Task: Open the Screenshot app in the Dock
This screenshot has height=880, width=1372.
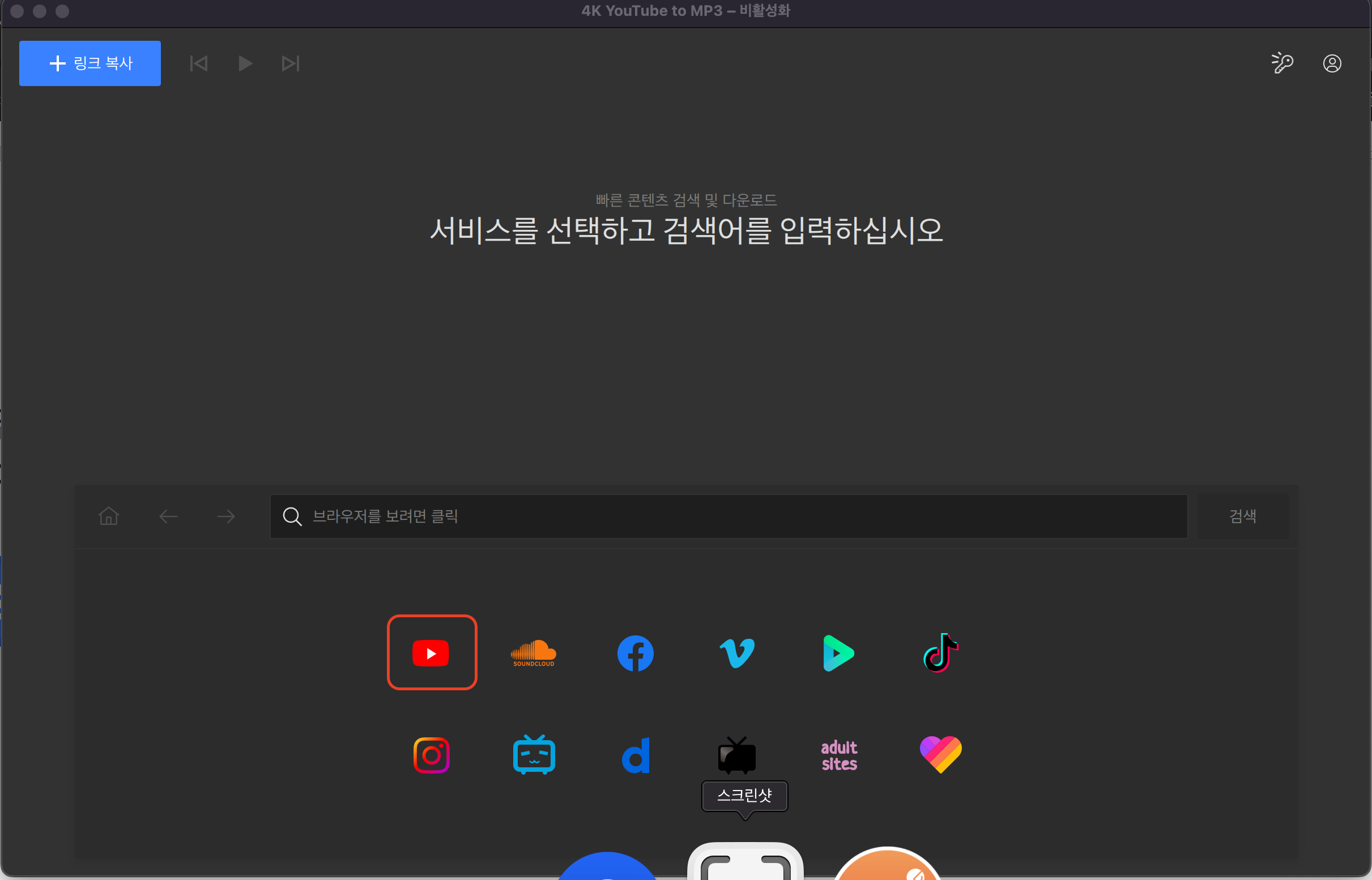Action: pos(745,861)
